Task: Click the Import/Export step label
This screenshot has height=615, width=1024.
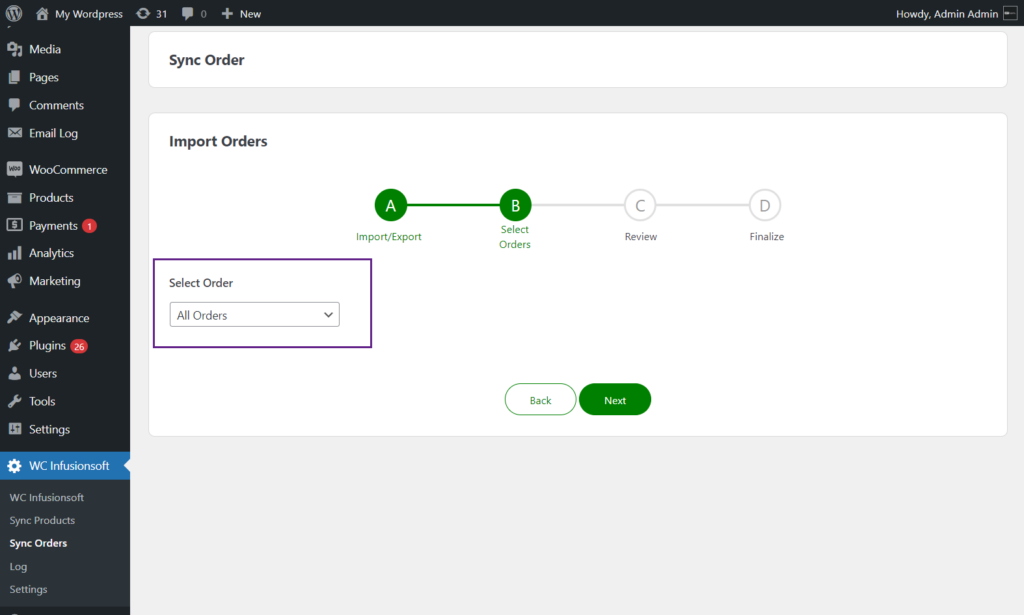Action: point(389,236)
